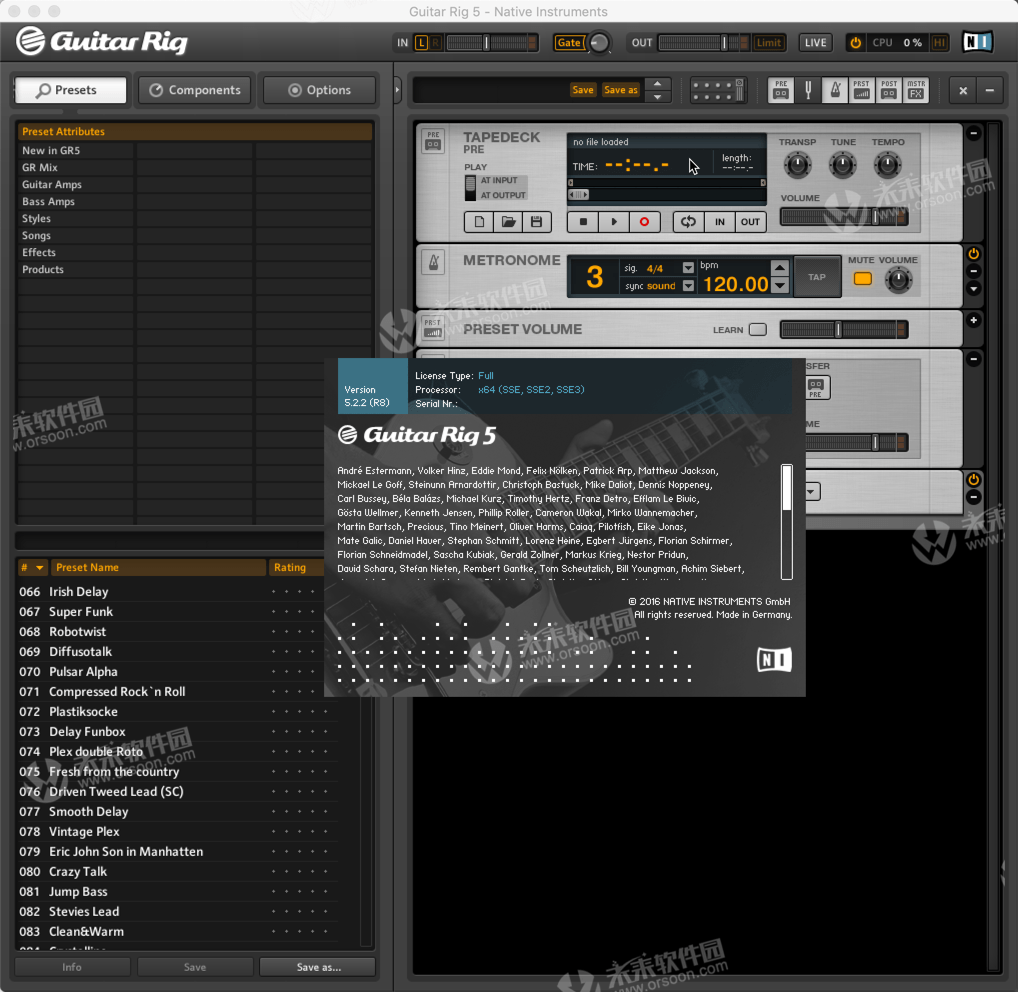This screenshot has height=992, width=1018.
Task: Show the Master FX rack tool
Action: [916, 90]
